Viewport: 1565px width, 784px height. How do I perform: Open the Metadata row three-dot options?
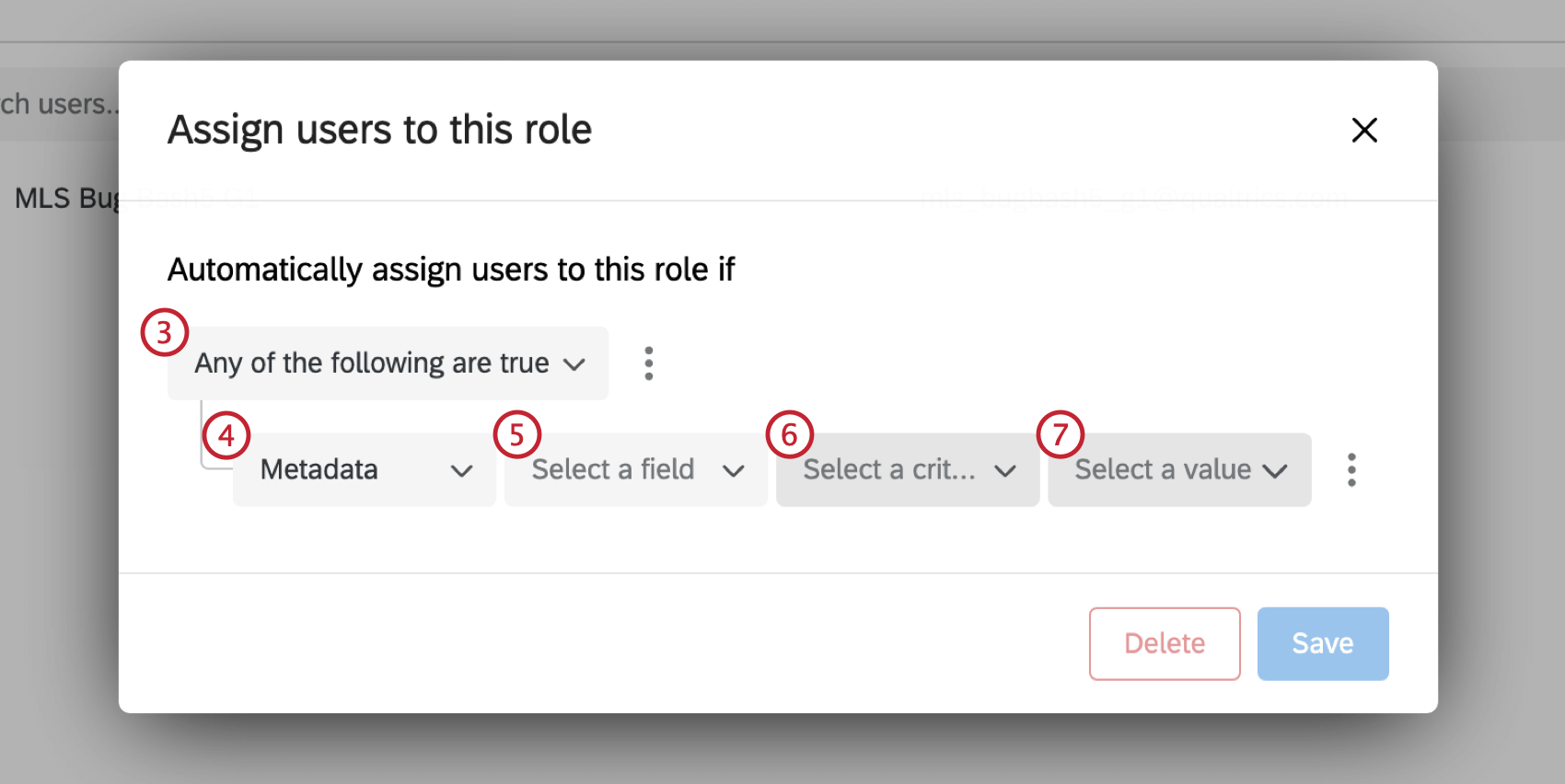pyautogui.click(x=1351, y=469)
